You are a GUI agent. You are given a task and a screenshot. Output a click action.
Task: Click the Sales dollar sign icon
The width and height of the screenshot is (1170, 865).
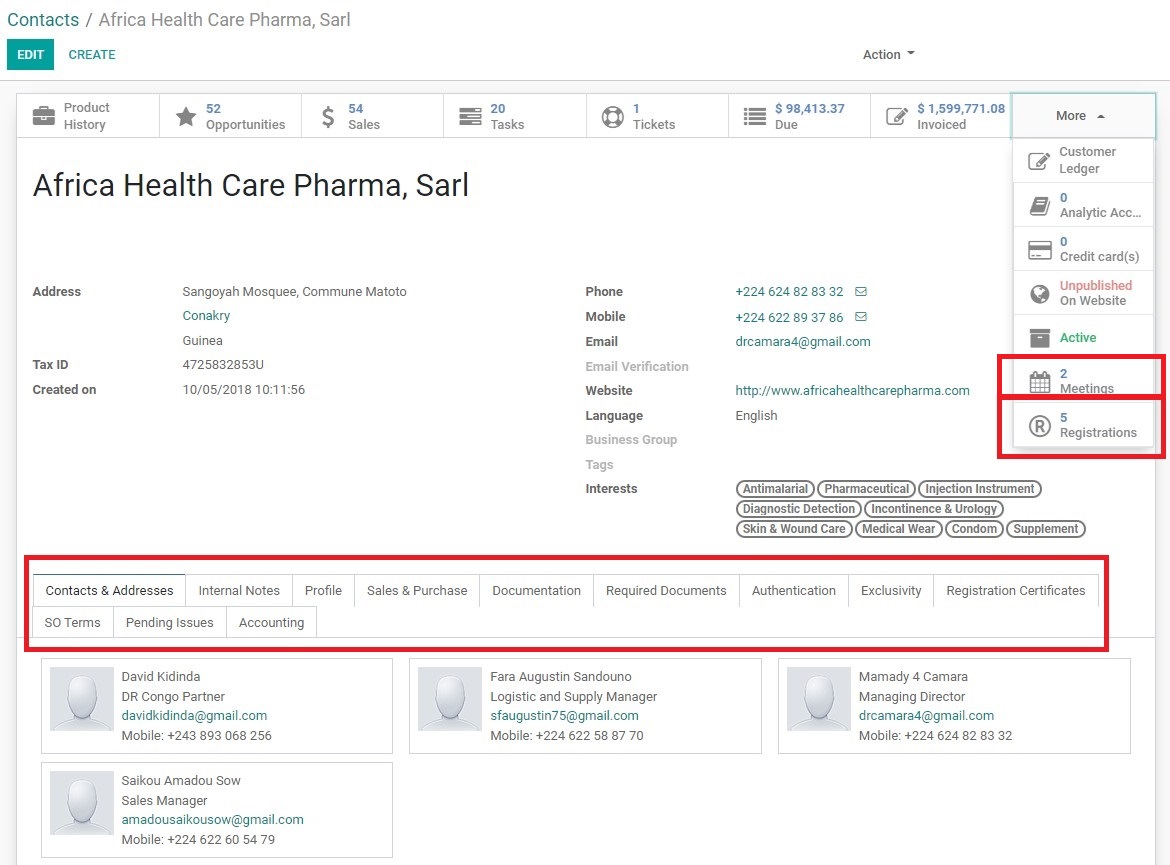pyautogui.click(x=328, y=116)
